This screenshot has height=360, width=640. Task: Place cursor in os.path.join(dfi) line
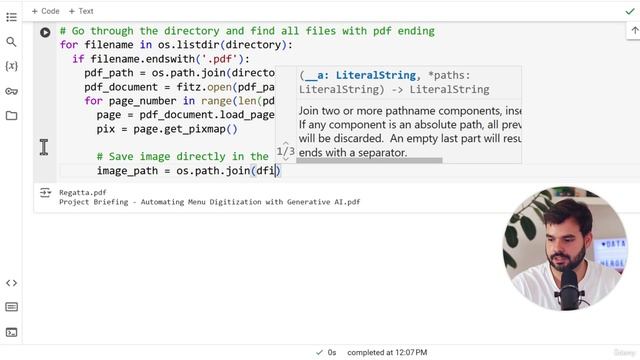point(189,171)
